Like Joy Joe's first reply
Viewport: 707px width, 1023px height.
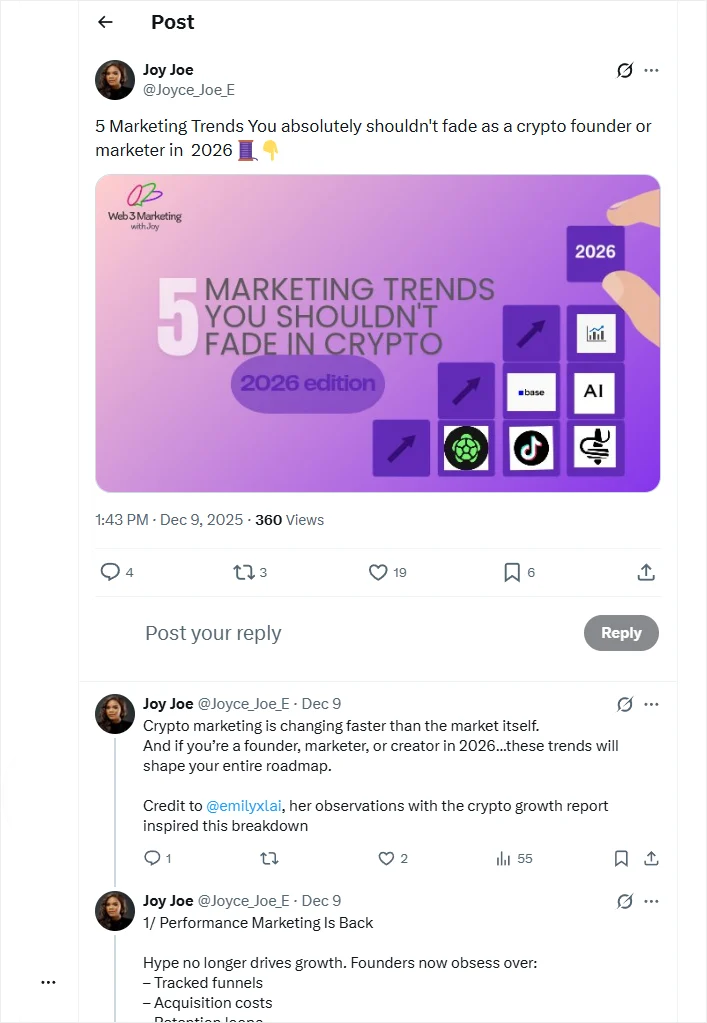(385, 858)
